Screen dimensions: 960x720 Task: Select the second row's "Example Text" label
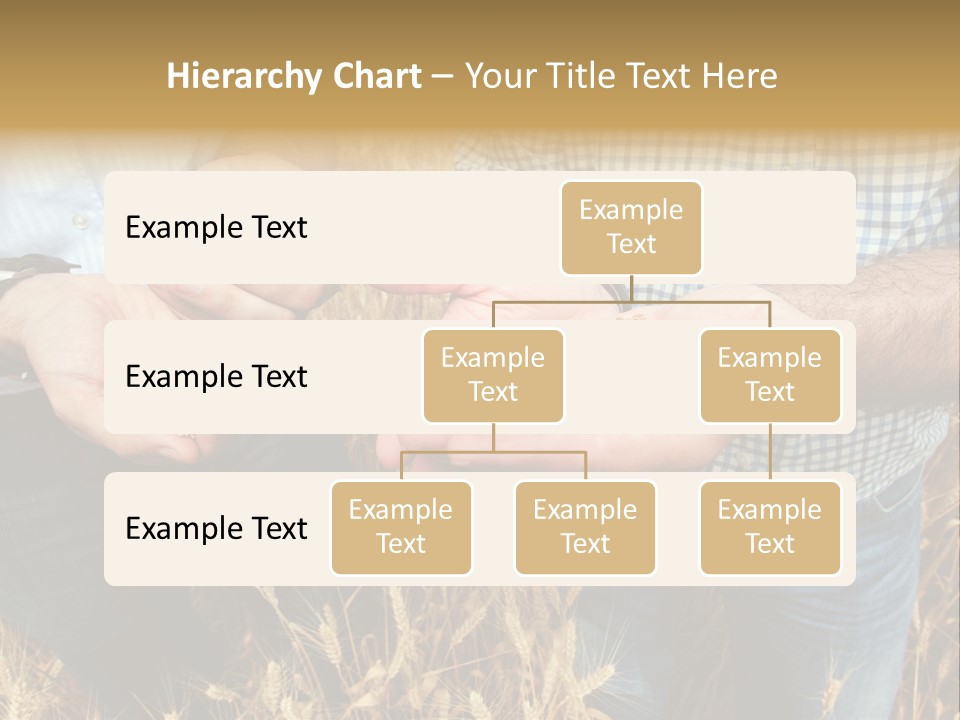(216, 377)
